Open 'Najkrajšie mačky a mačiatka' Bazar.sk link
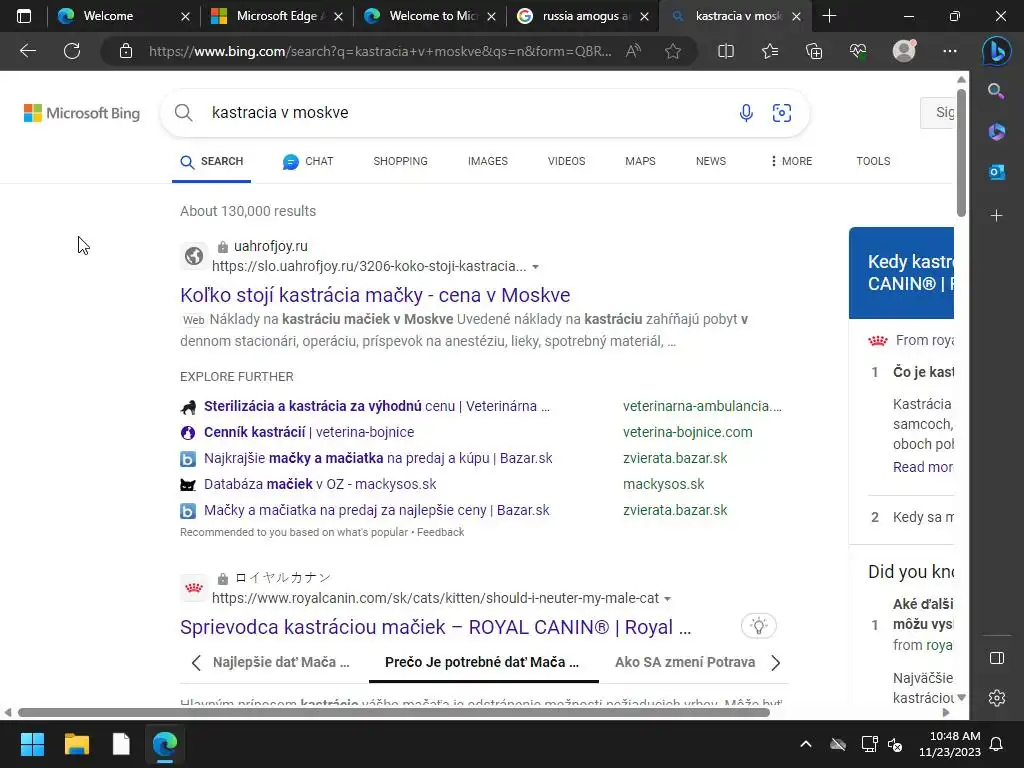Image resolution: width=1024 pixels, height=768 pixels. click(378, 458)
